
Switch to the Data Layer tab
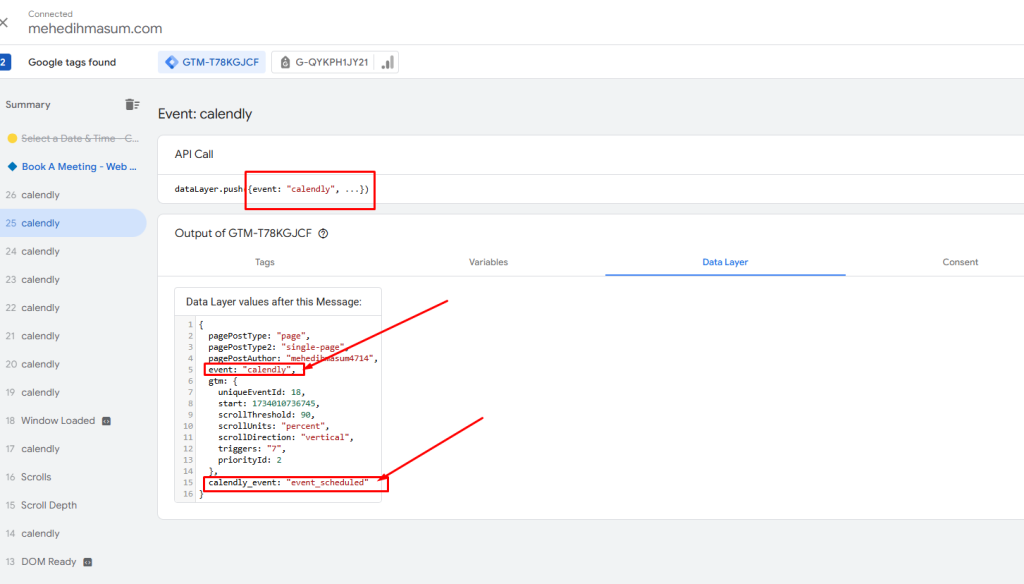(x=725, y=262)
